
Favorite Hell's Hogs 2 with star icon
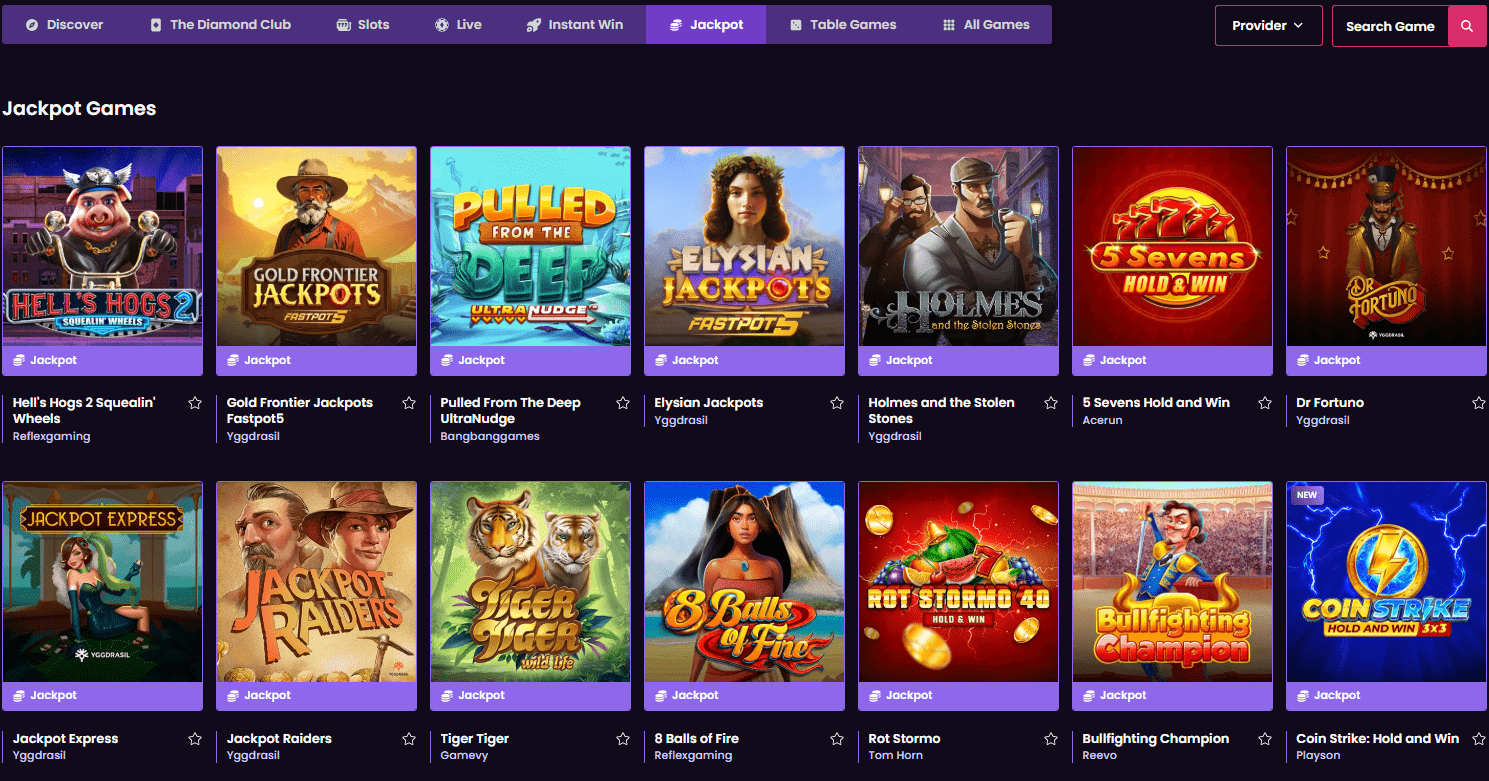[x=195, y=403]
